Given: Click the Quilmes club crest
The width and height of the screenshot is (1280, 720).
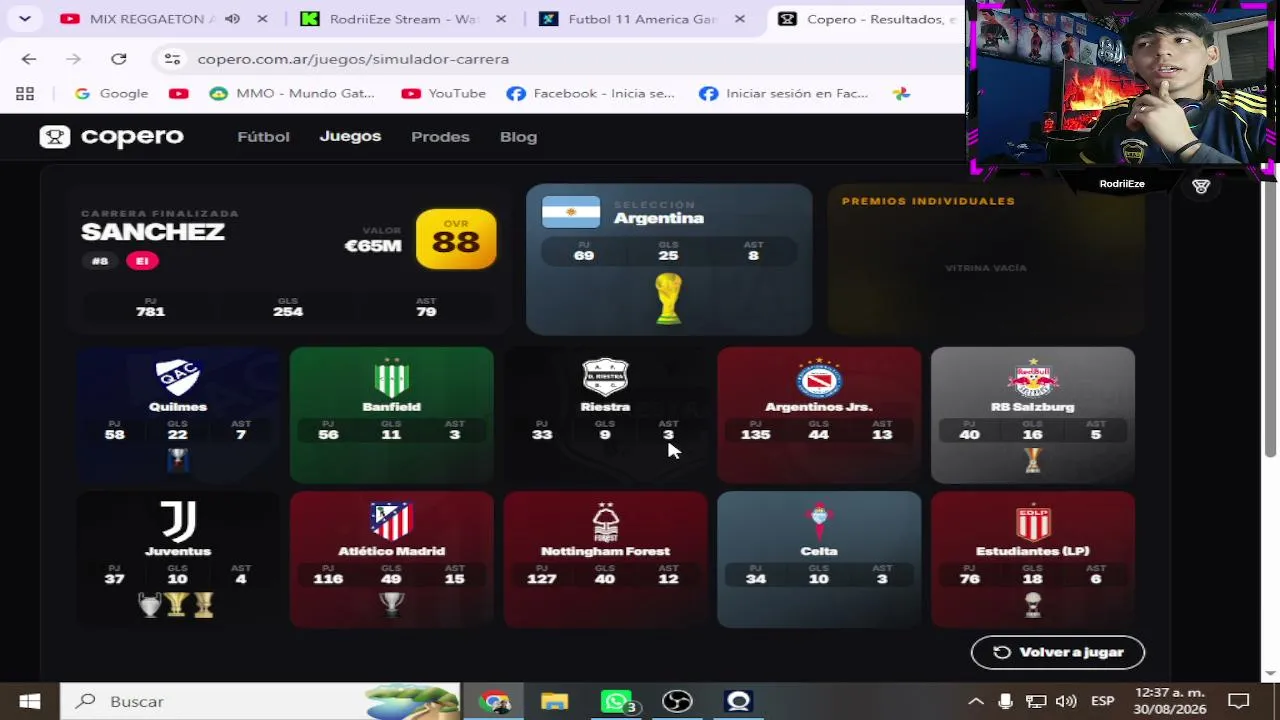Looking at the screenshot, I should pyautogui.click(x=178, y=378).
